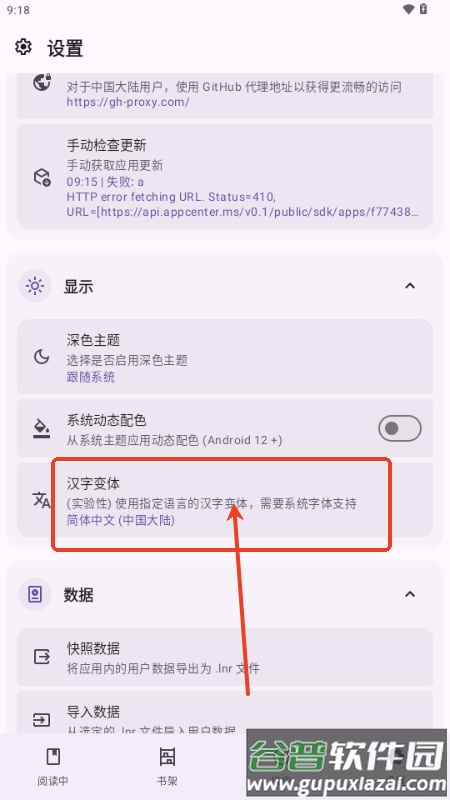
Task: Click the sun icon beside 显示
Action: [35, 286]
